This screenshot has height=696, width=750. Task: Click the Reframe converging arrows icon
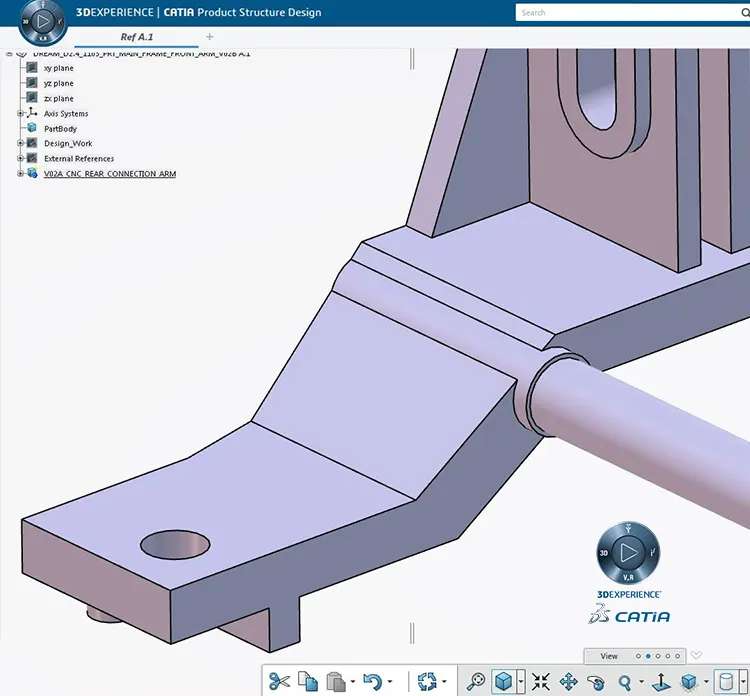[541, 681]
